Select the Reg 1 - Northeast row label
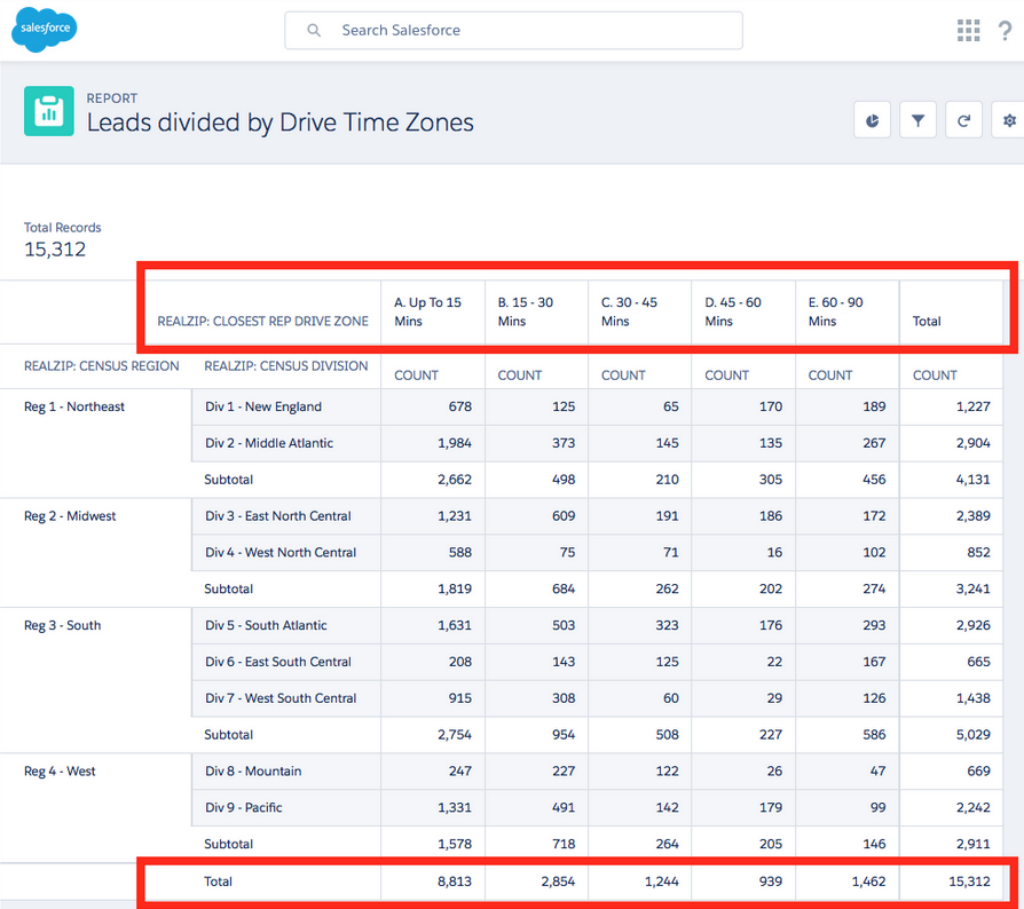The height and width of the screenshot is (909, 1024). pyautogui.click(x=74, y=406)
